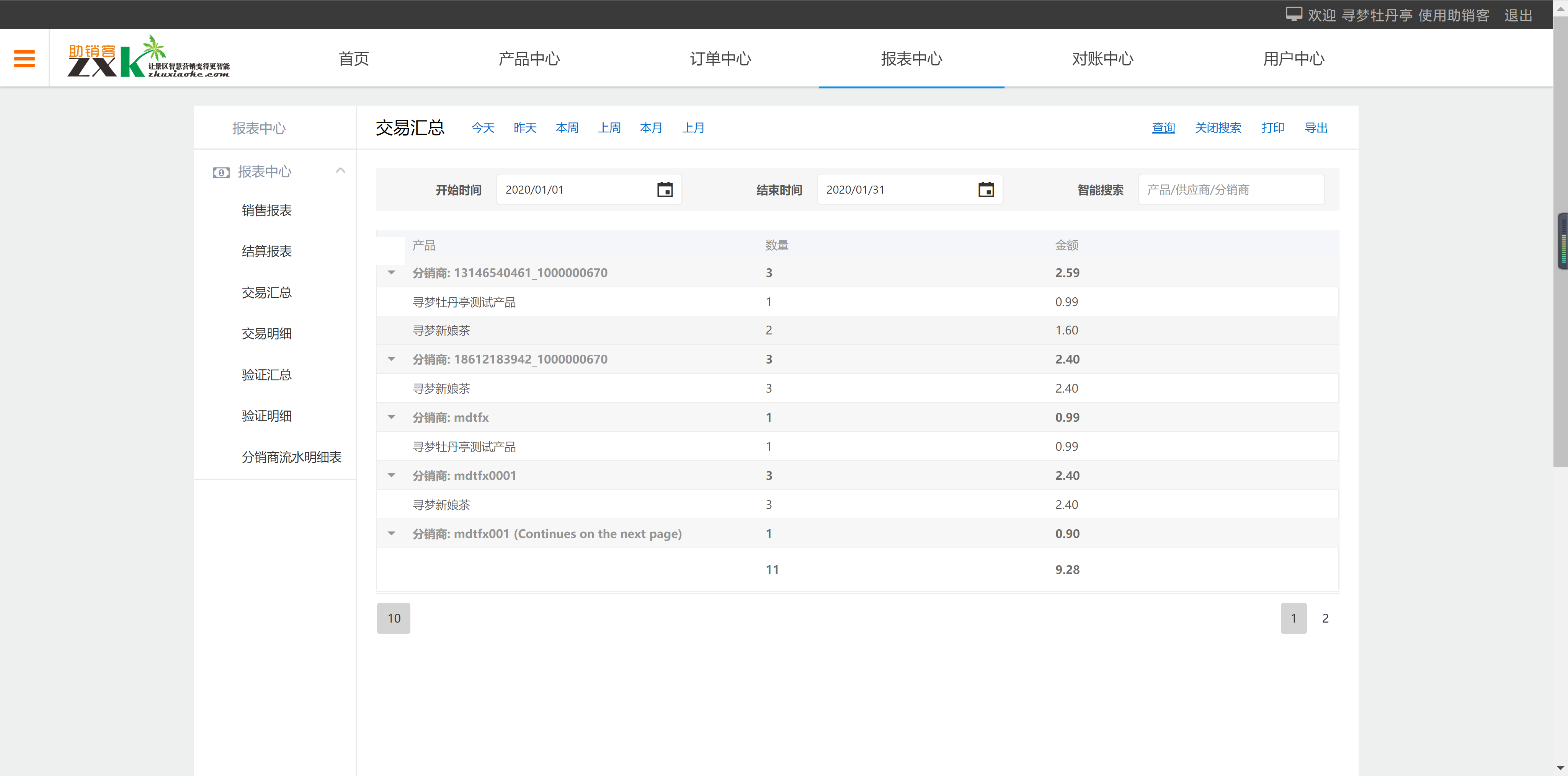Filter by 上月 quick date link
This screenshot has height=776, width=1568.
(x=693, y=128)
